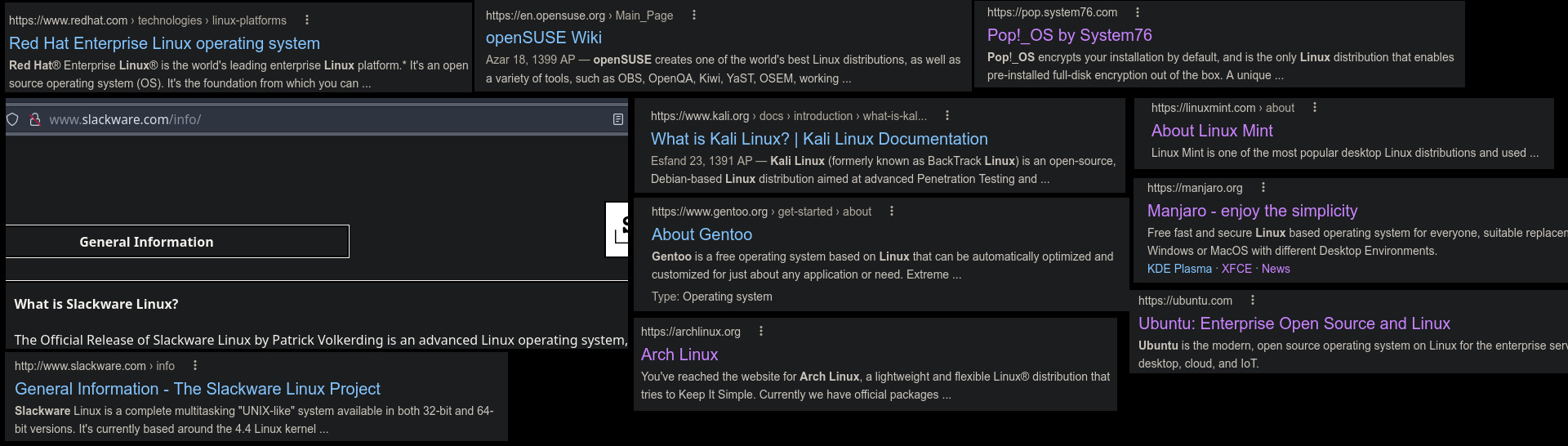The height and width of the screenshot is (446, 1568).
Task: Click the insecure connection padlock icon
Action: tap(35, 119)
